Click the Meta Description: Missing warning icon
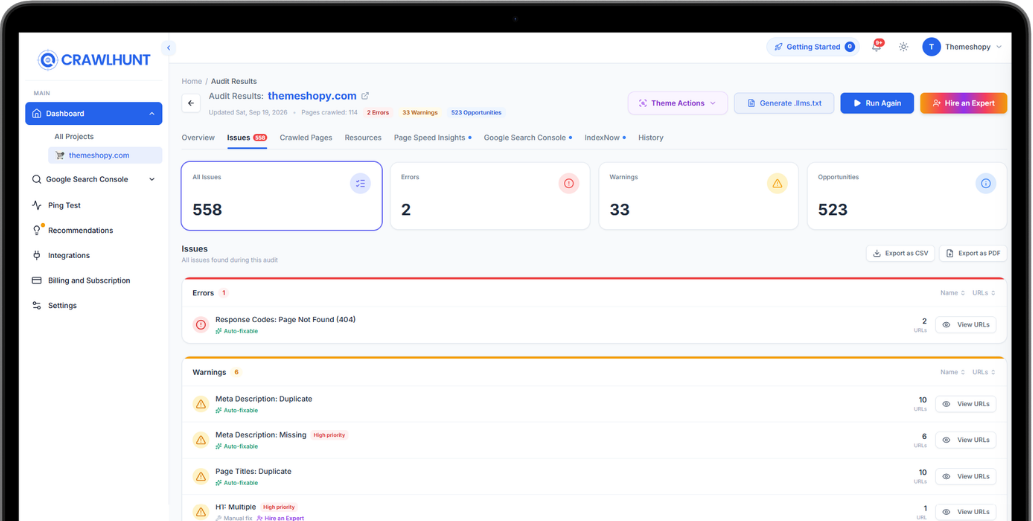 click(201, 440)
